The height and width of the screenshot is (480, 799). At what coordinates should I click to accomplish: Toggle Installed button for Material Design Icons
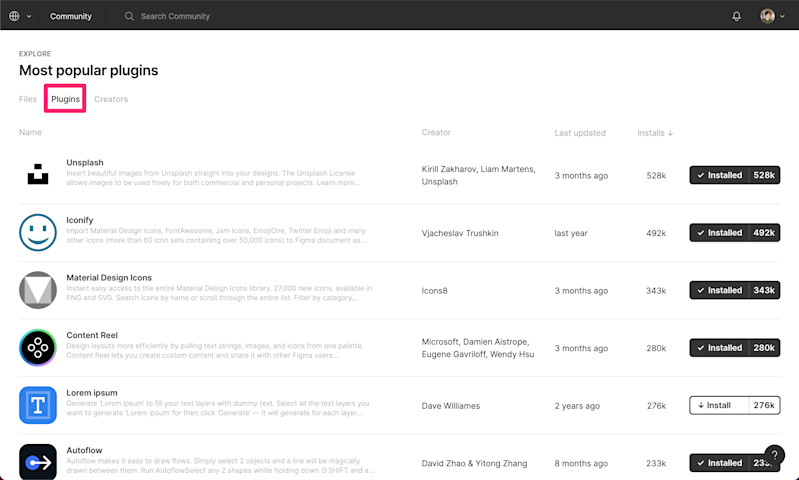(734, 290)
